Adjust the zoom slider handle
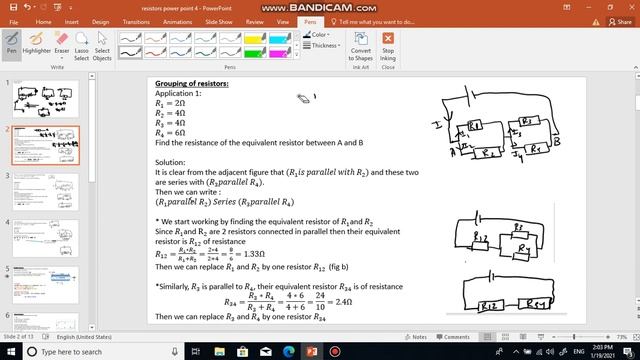640x360 pixels. click(574, 337)
